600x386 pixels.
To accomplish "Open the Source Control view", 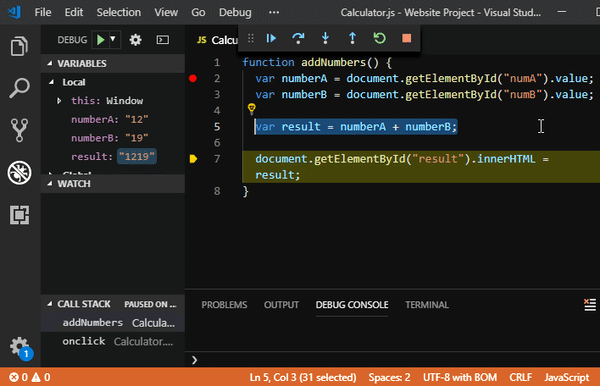I will click(19, 130).
